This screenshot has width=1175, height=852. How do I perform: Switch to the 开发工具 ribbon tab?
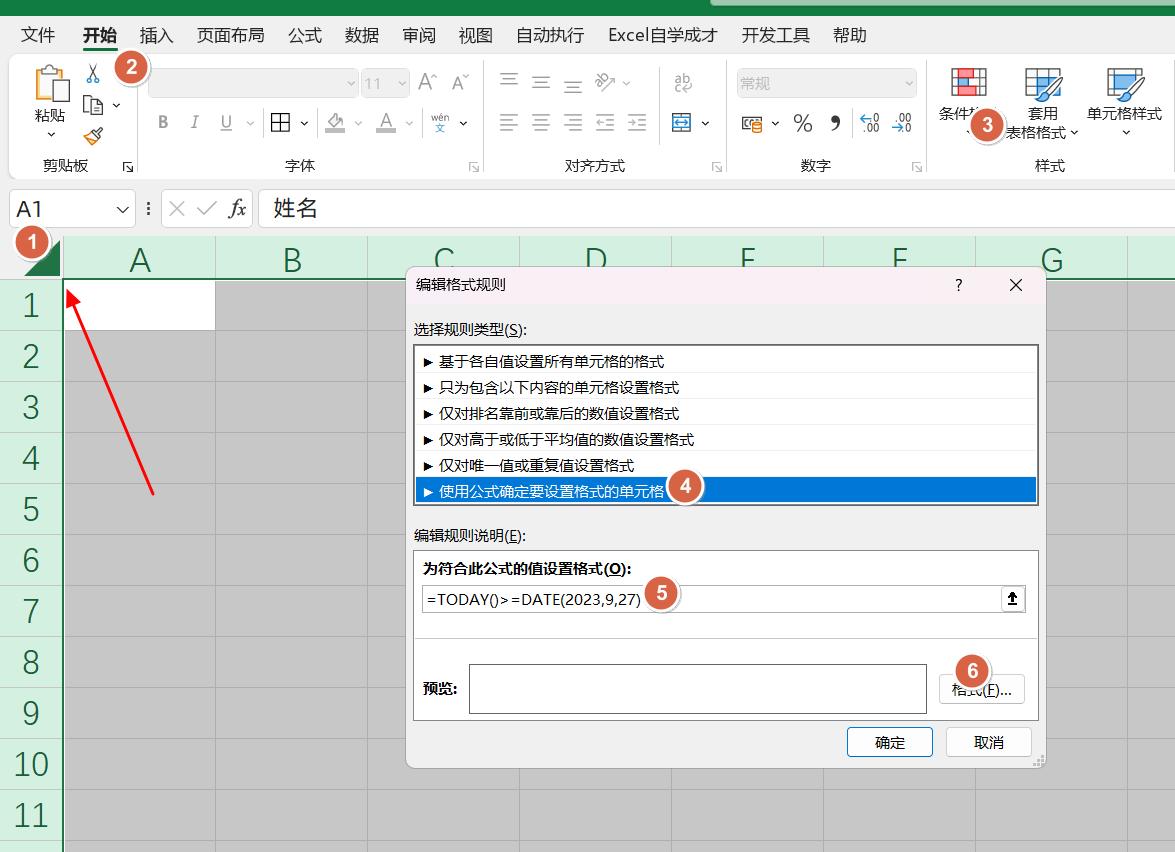click(775, 35)
